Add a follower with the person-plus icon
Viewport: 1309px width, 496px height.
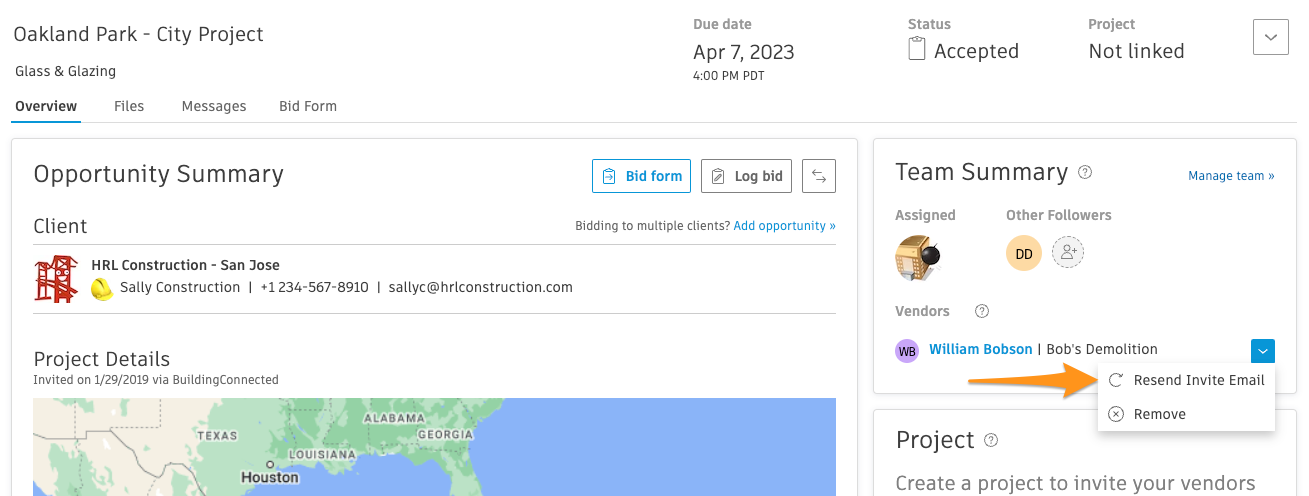(1068, 253)
